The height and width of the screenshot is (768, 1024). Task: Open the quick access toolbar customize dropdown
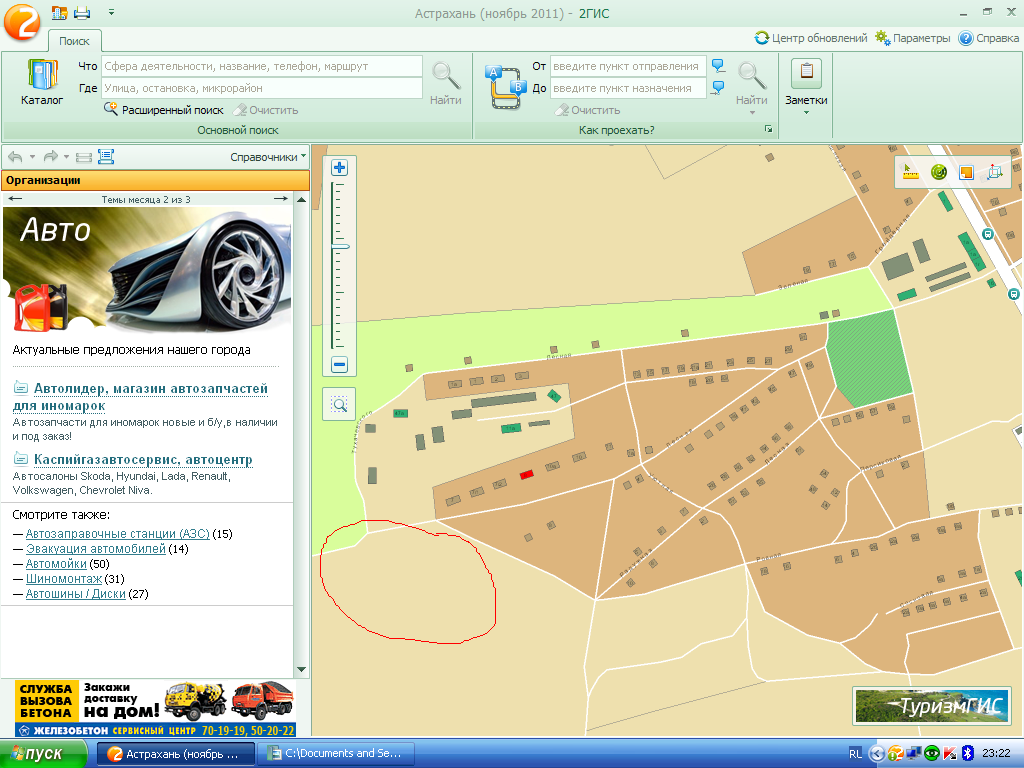pos(111,12)
